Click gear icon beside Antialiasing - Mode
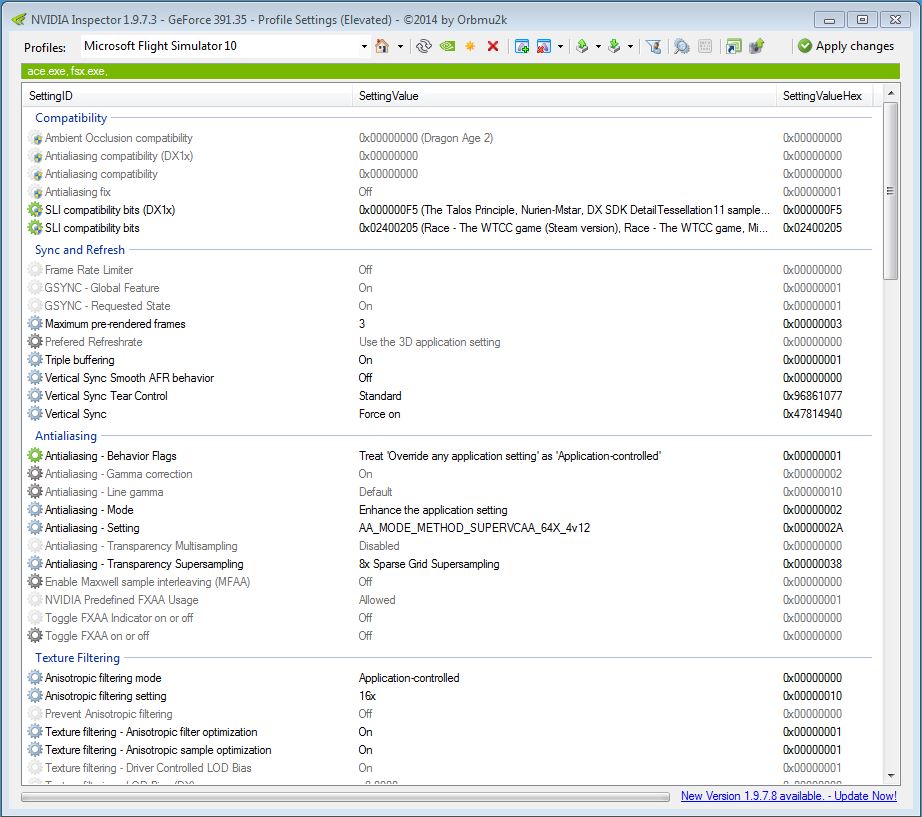 pos(35,510)
